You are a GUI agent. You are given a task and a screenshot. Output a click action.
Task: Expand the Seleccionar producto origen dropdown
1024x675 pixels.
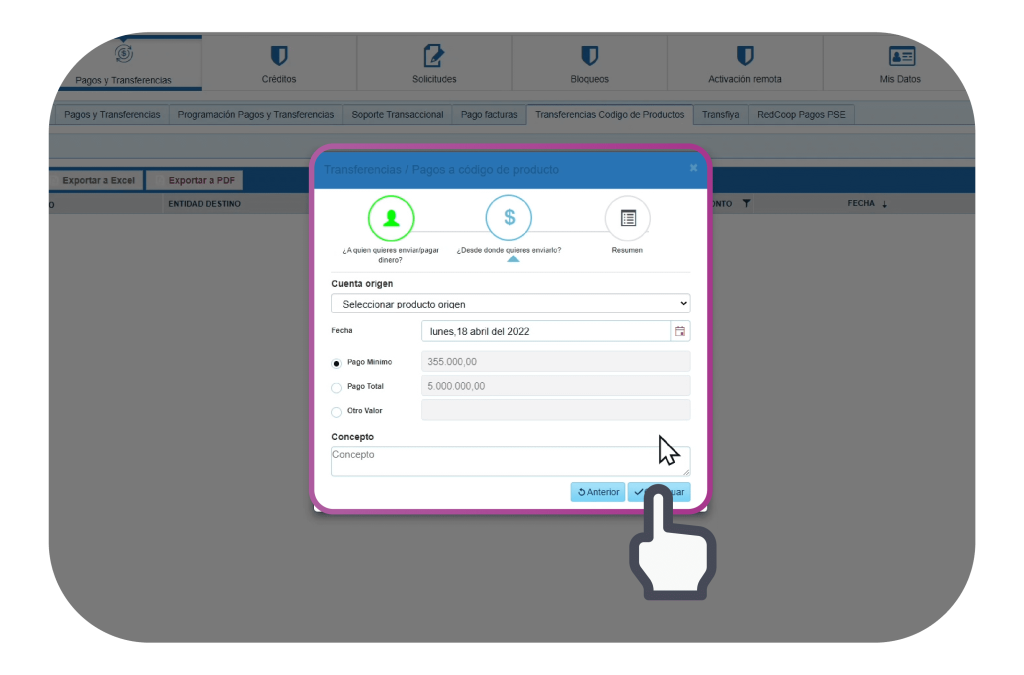(x=510, y=304)
